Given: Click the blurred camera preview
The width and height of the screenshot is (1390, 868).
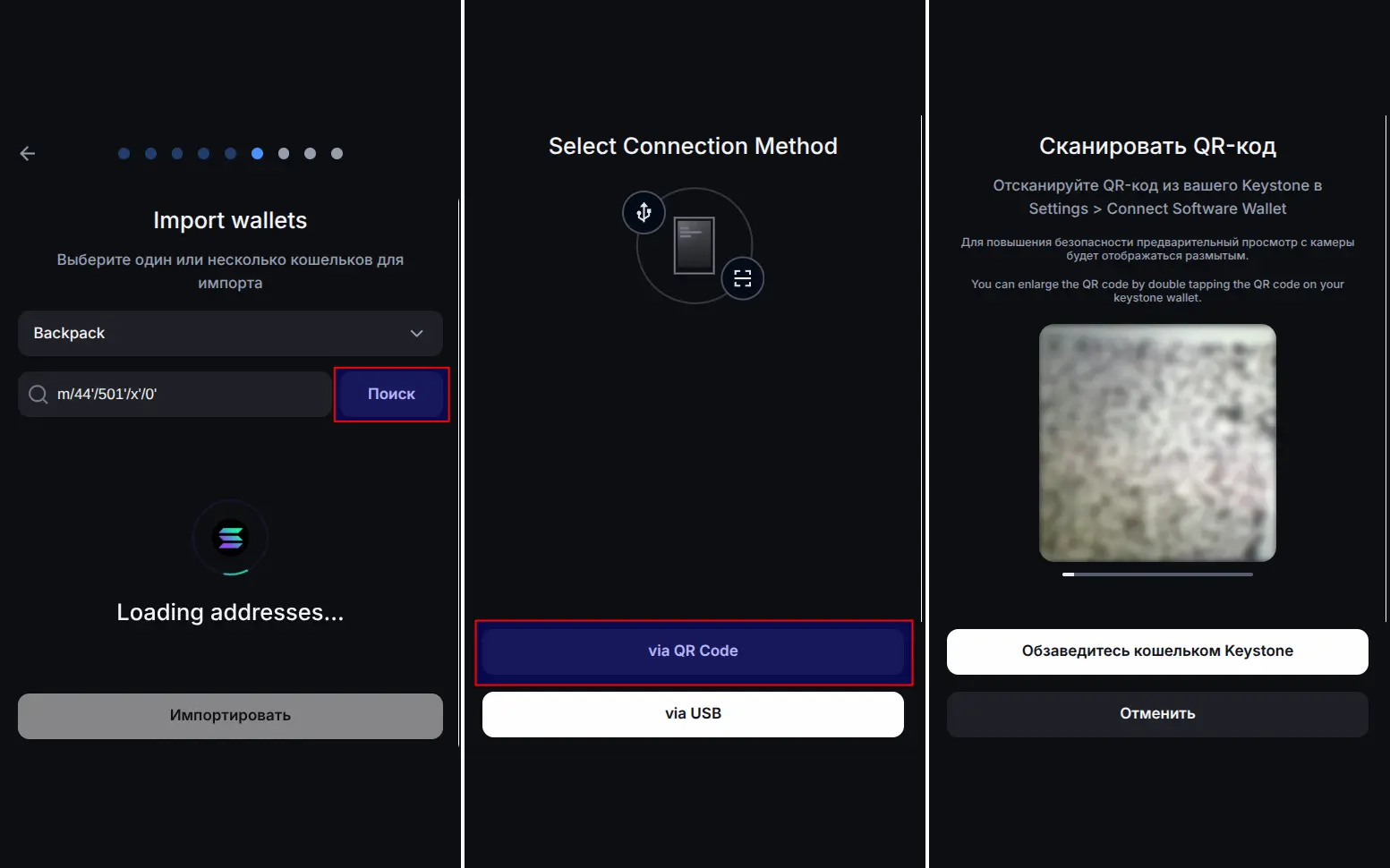Looking at the screenshot, I should point(1156,443).
